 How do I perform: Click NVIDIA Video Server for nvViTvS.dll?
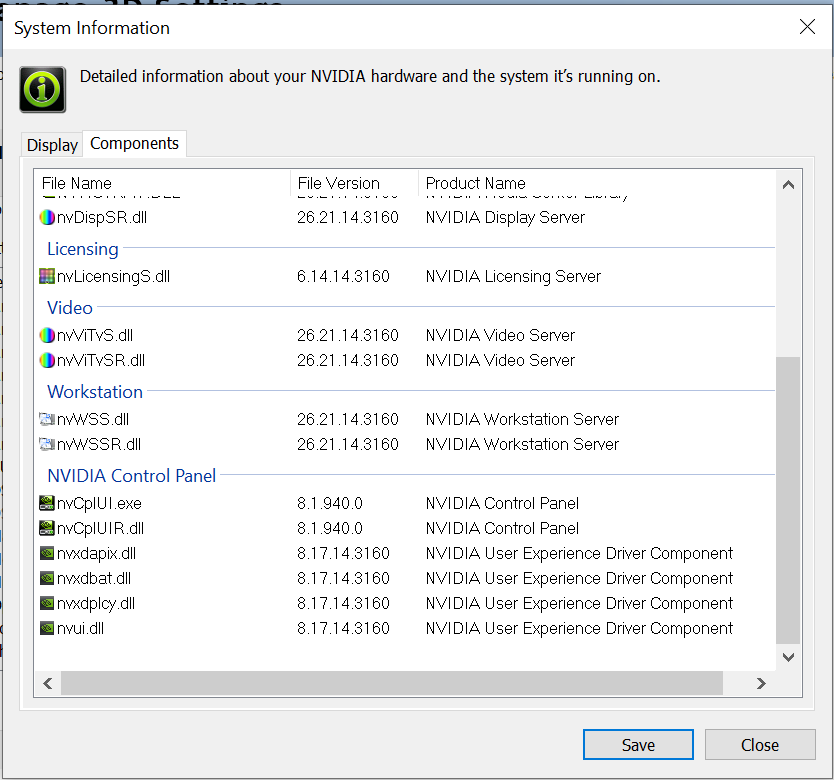pyautogui.click(x=501, y=335)
